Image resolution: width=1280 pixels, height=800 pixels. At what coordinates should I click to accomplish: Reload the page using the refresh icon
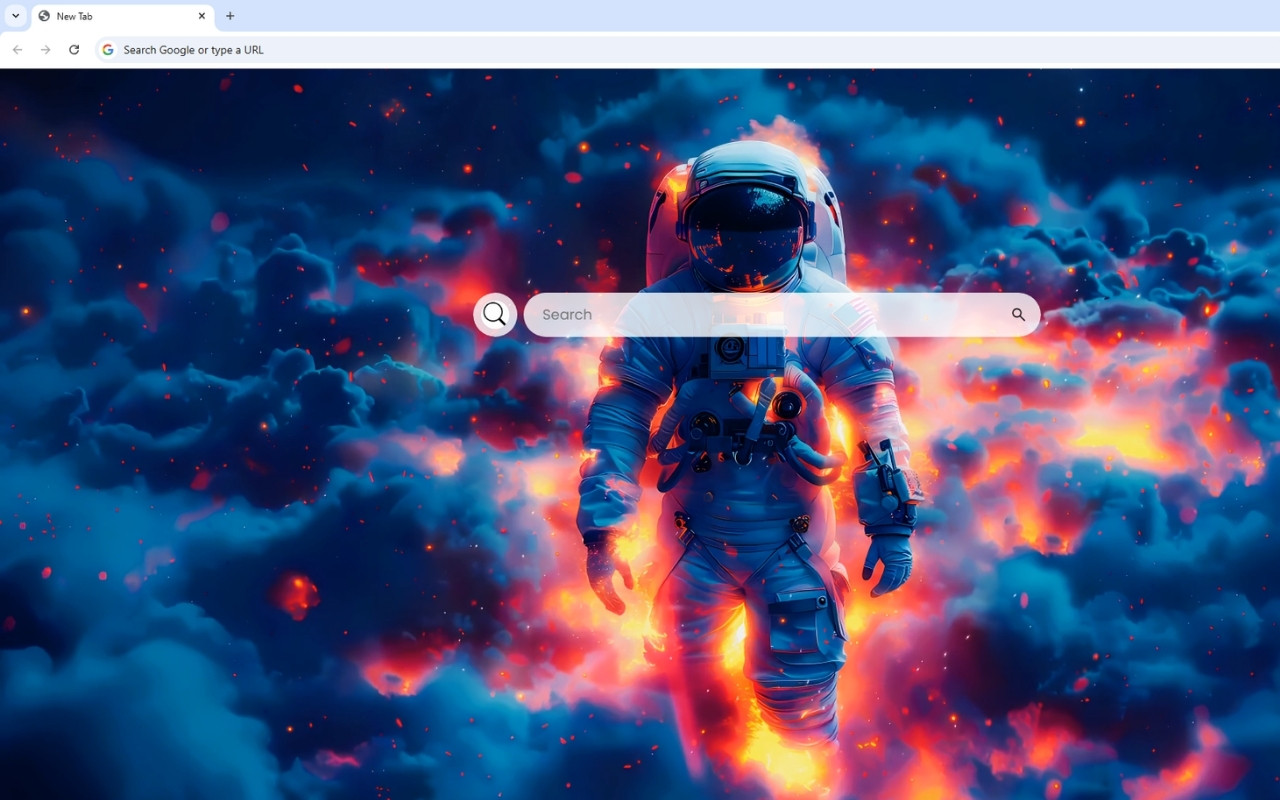coord(74,49)
